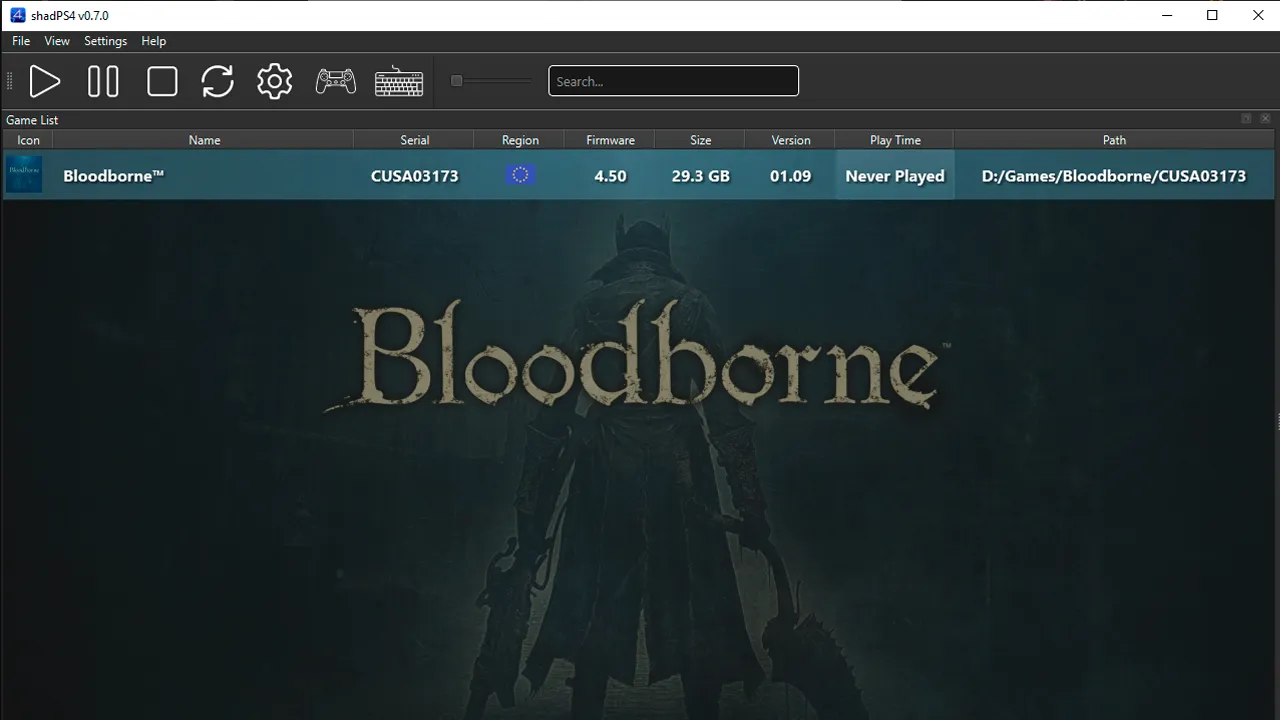Click the toolbar drag handle grip

10,82
